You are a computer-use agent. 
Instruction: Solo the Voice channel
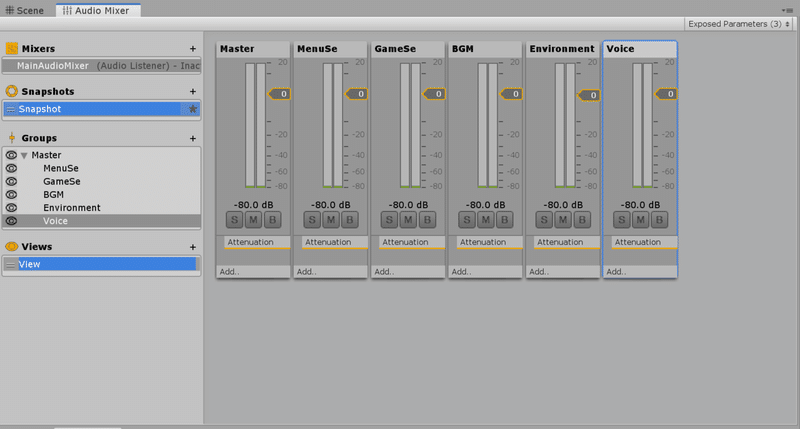coord(621,220)
